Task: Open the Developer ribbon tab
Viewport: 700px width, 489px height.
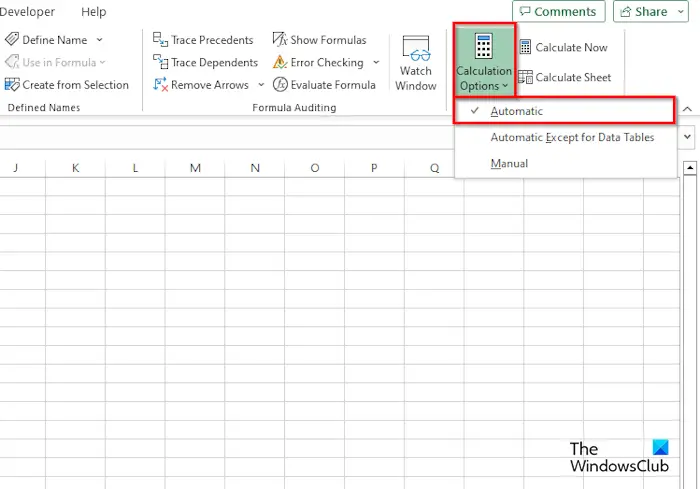Action: [x=27, y=12]
